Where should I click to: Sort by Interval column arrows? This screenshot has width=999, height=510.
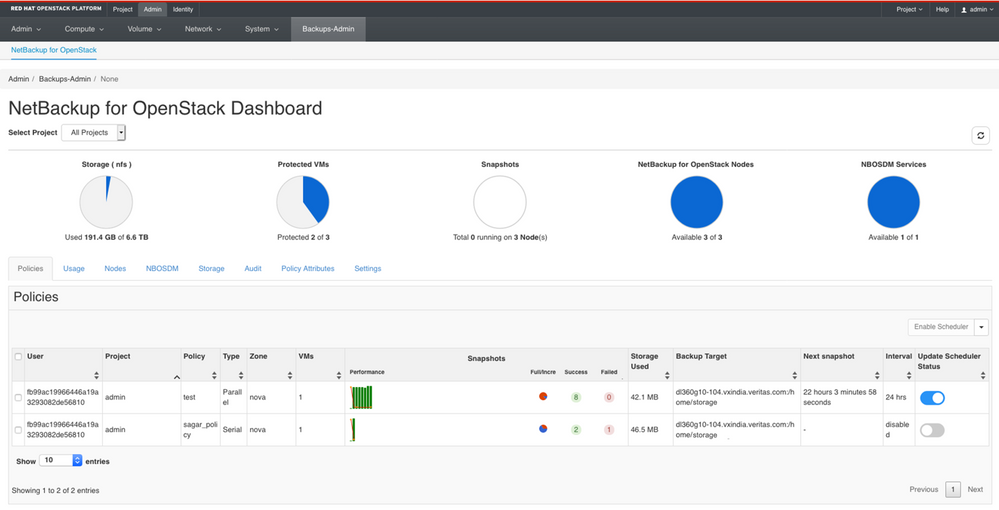coord(909,375)
